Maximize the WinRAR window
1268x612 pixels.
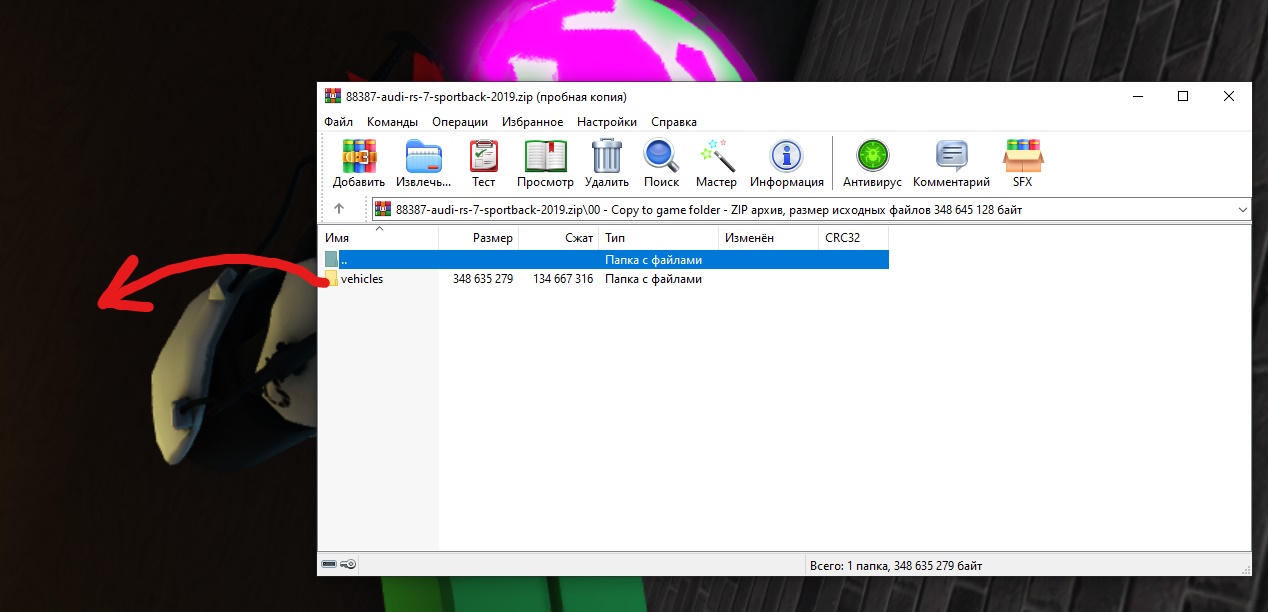[x=1183, y=96]
